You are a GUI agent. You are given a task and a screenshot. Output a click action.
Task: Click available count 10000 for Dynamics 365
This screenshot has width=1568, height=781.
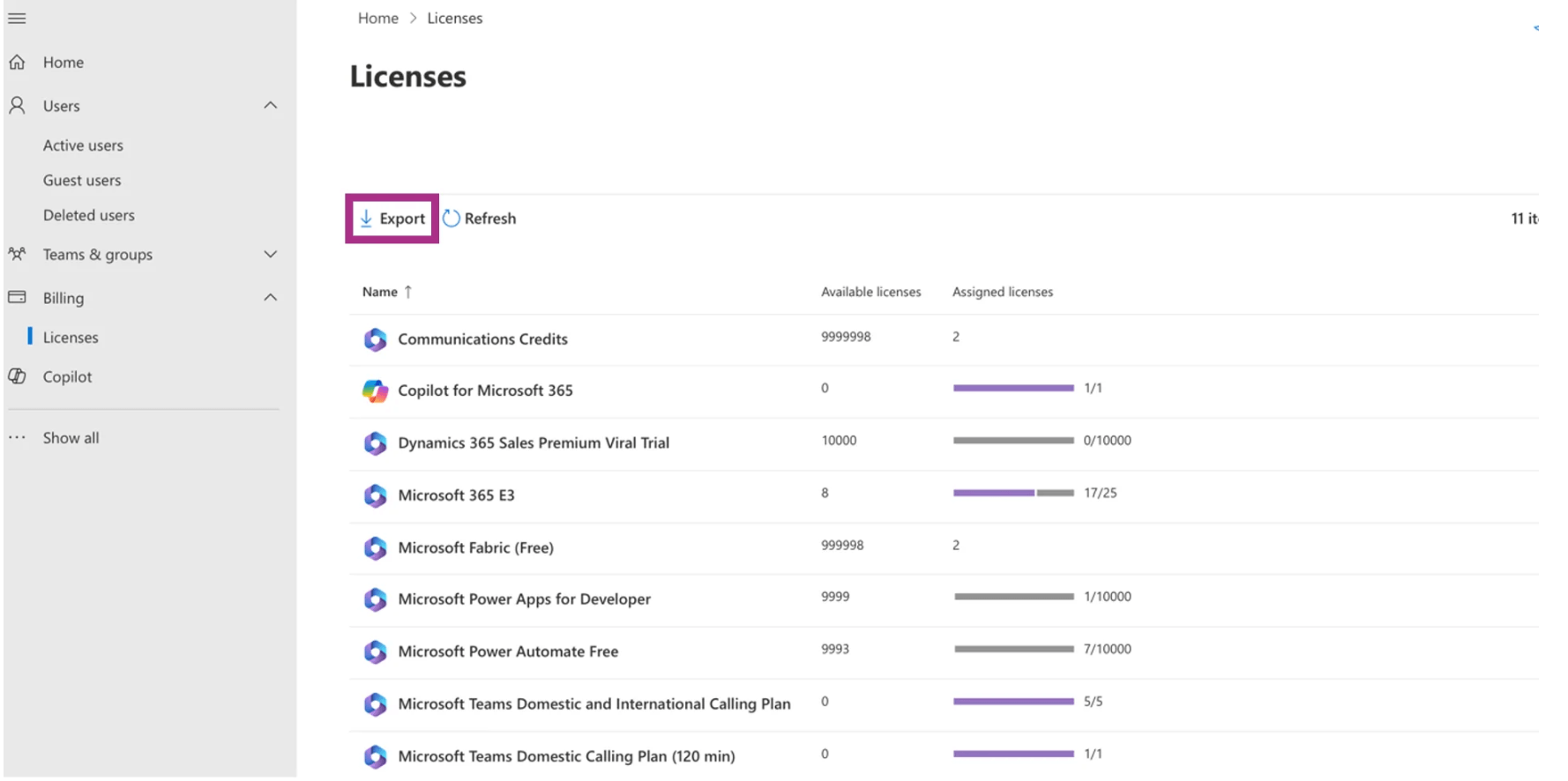[839, 440]
